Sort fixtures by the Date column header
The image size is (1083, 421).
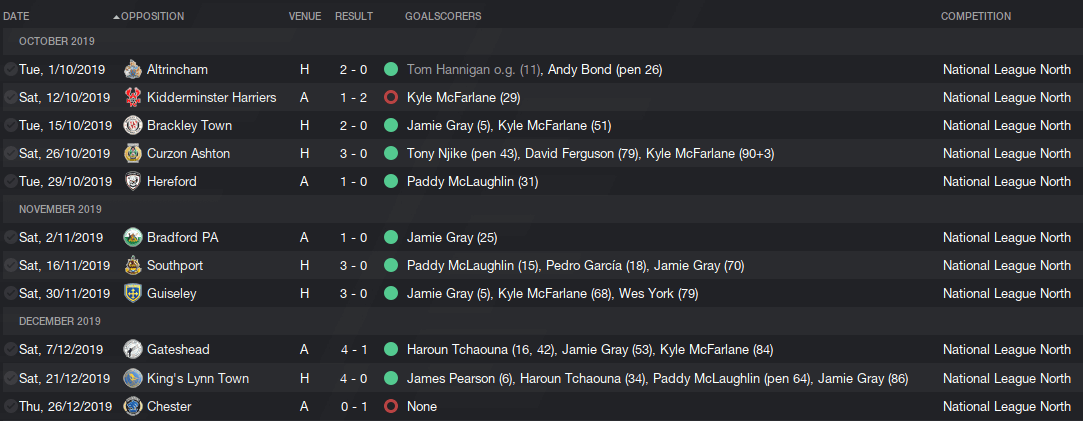pos(16,16)
